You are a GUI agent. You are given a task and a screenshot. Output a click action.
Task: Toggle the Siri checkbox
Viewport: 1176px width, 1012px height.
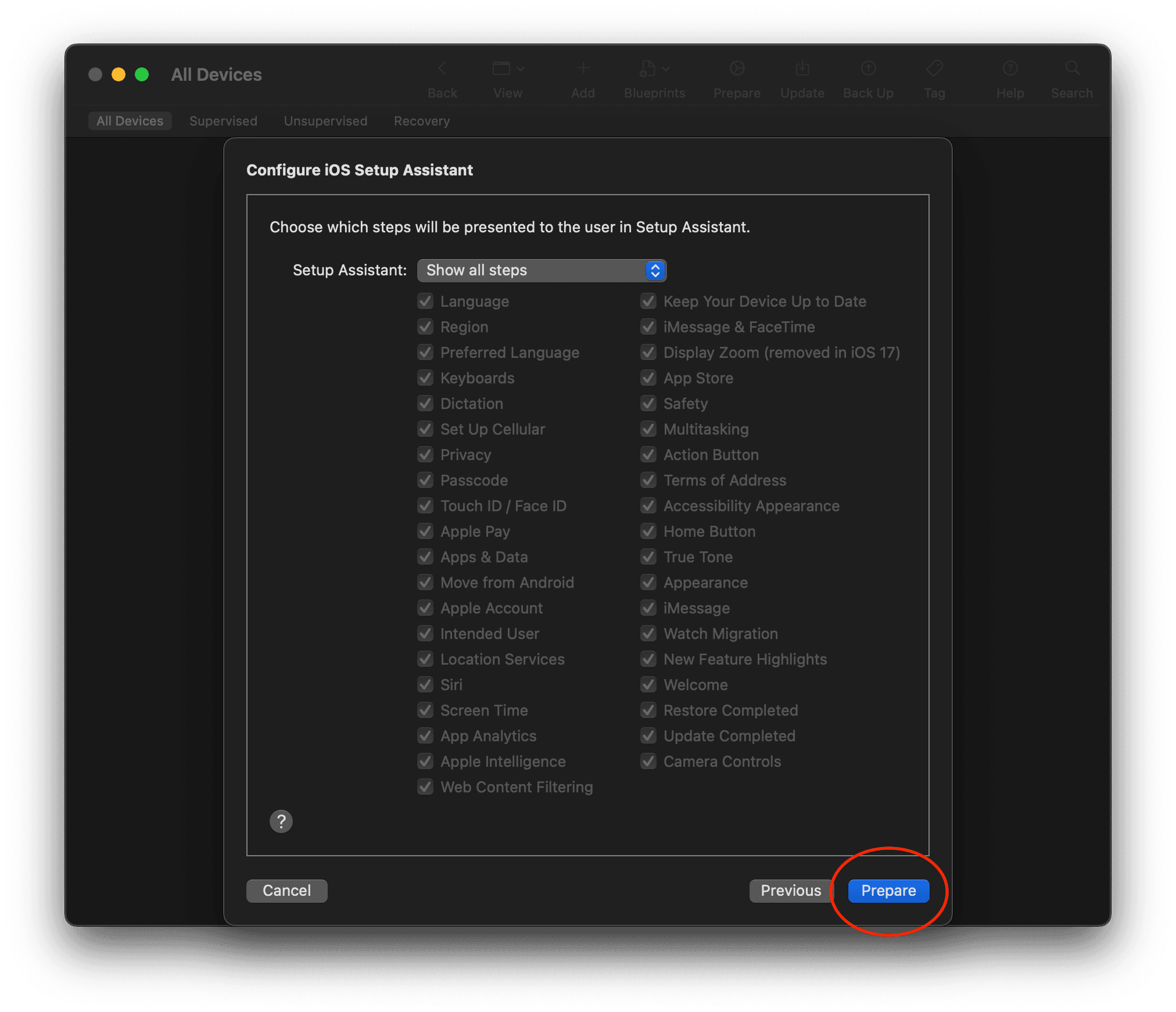pos(425,685)
